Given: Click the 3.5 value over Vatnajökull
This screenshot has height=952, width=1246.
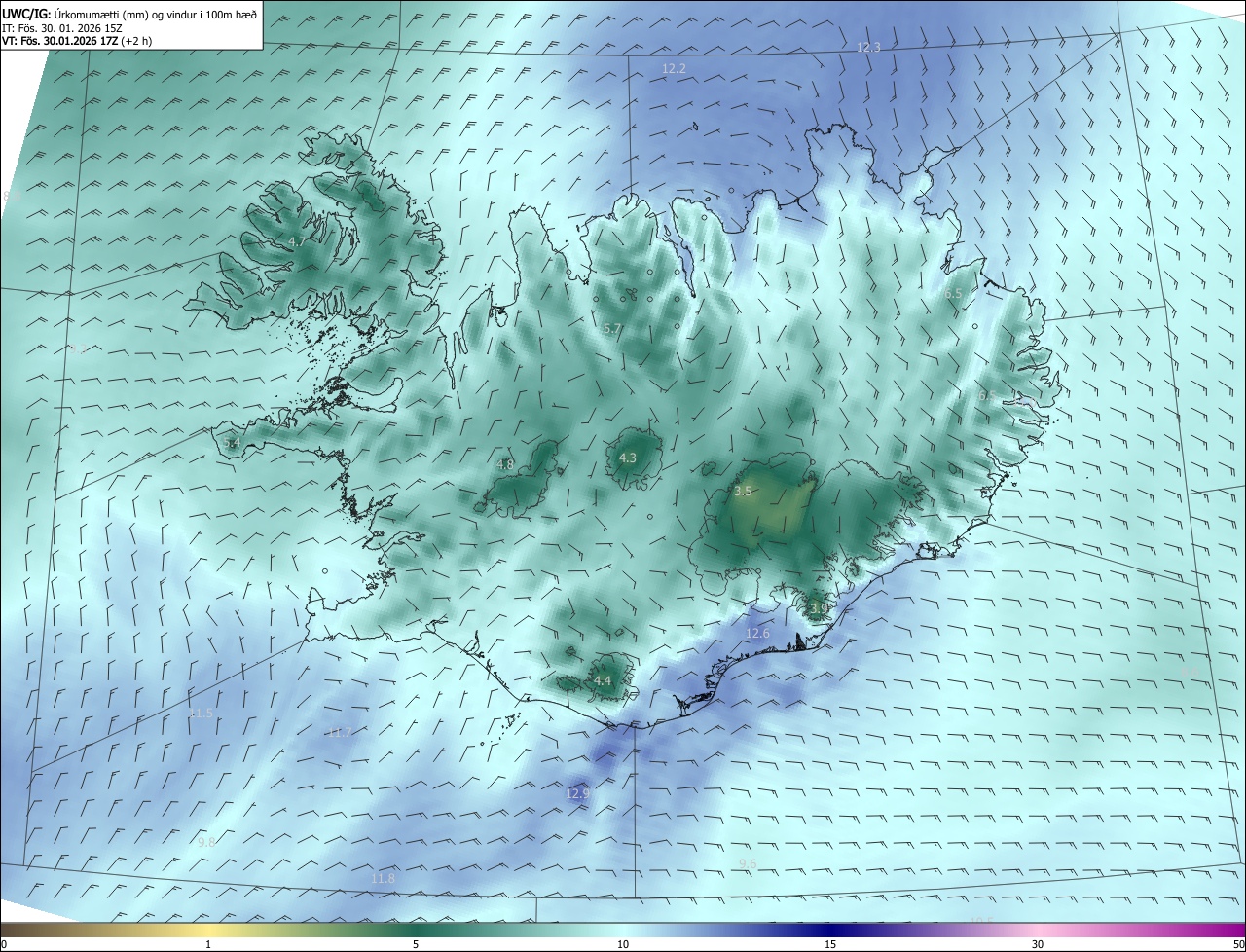Looking at the screenshot, I should 743,492.
